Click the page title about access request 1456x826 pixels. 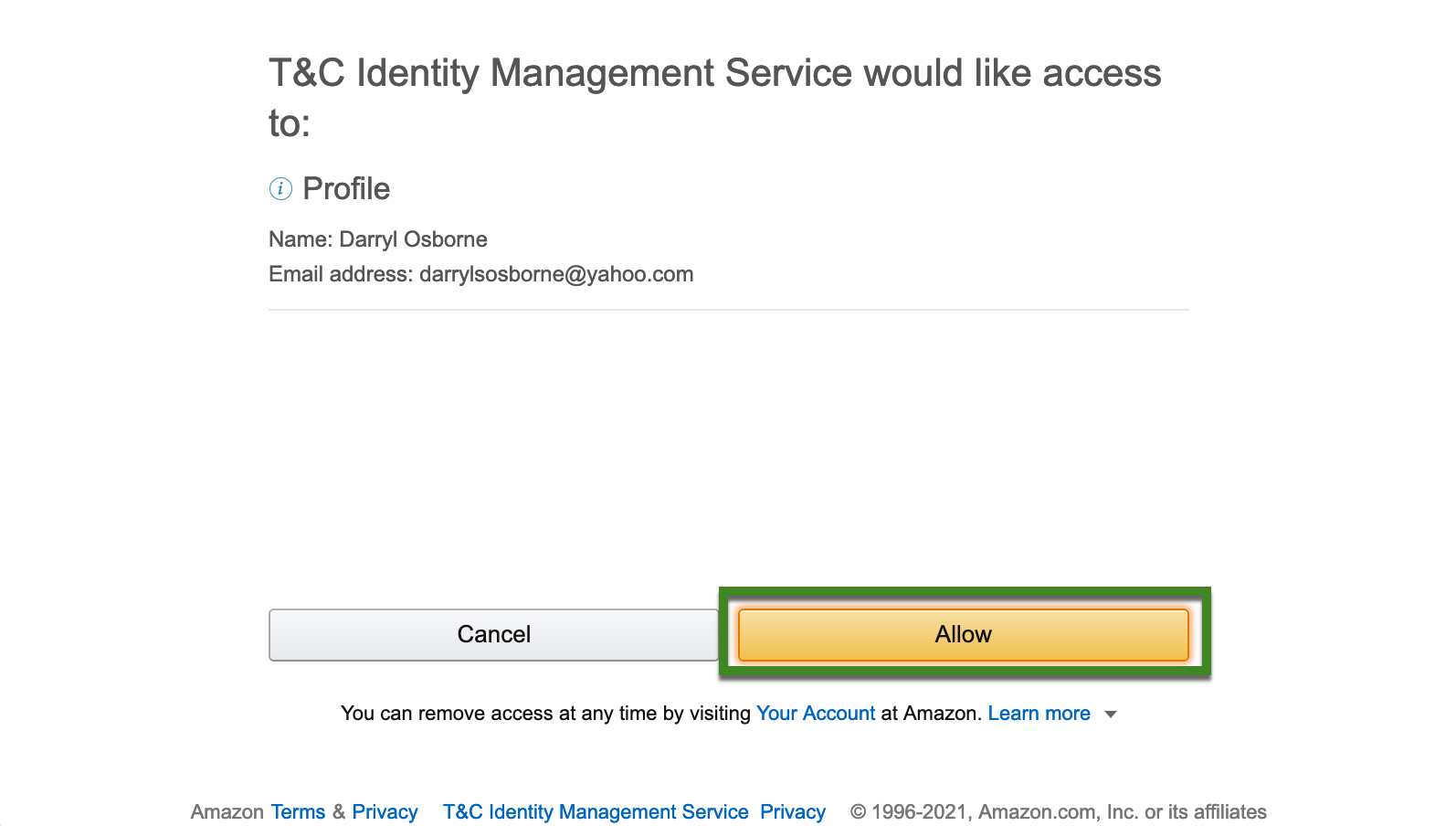[x=714, y=97]
